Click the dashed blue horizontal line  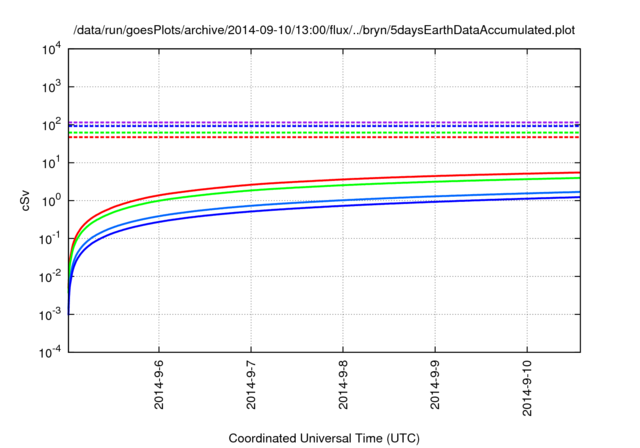324,126
